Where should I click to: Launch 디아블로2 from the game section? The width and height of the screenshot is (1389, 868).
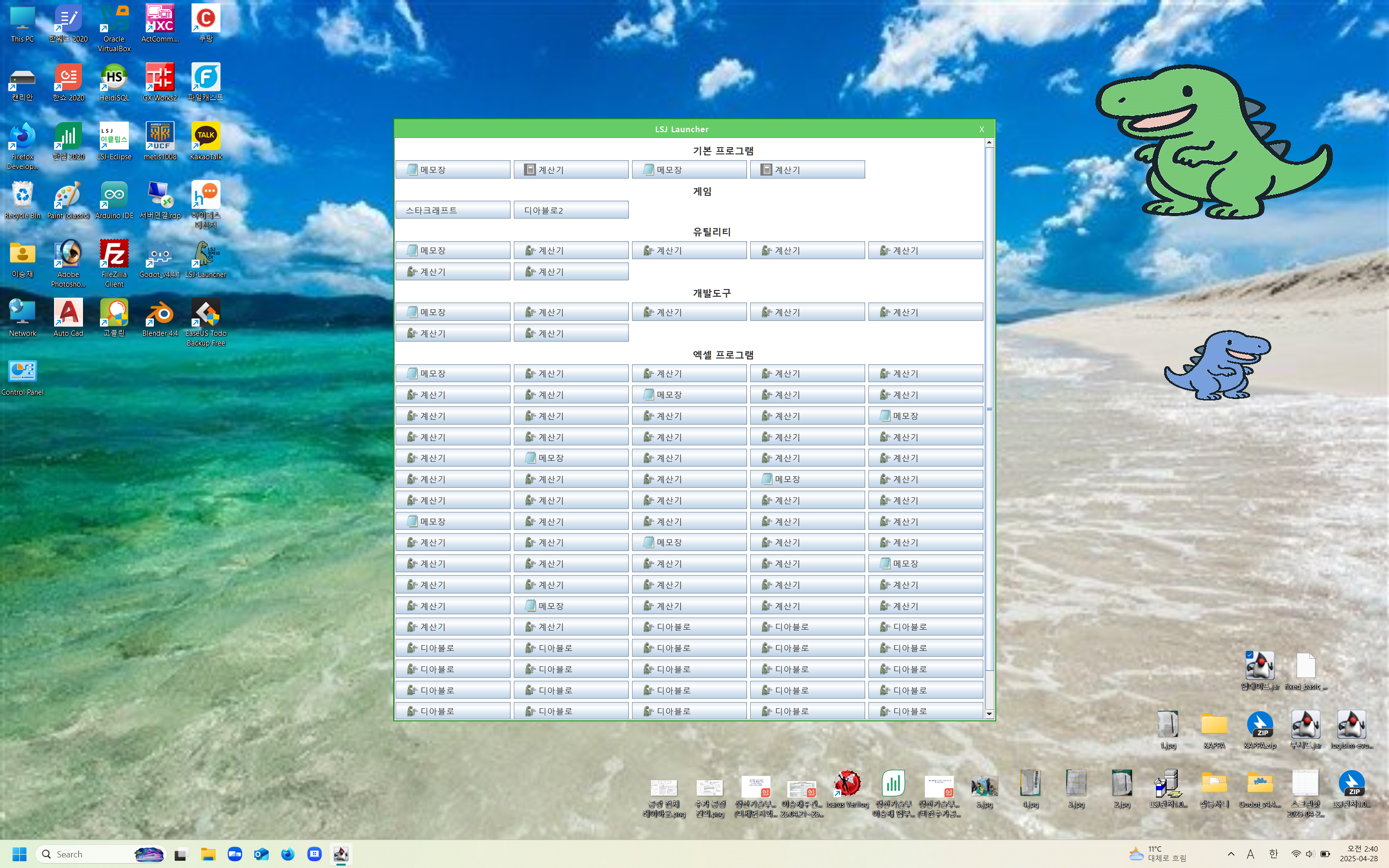click(x=571, y=210)
